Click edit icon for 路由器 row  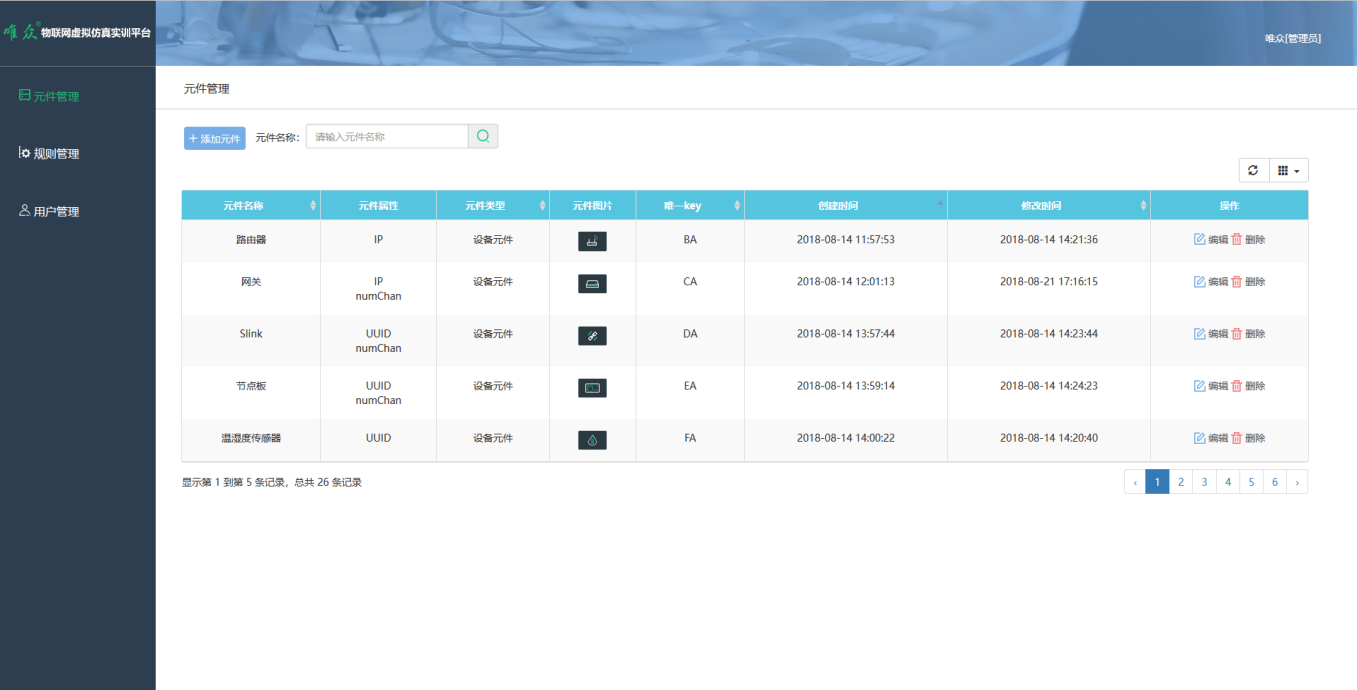[x=1200, y=240]
